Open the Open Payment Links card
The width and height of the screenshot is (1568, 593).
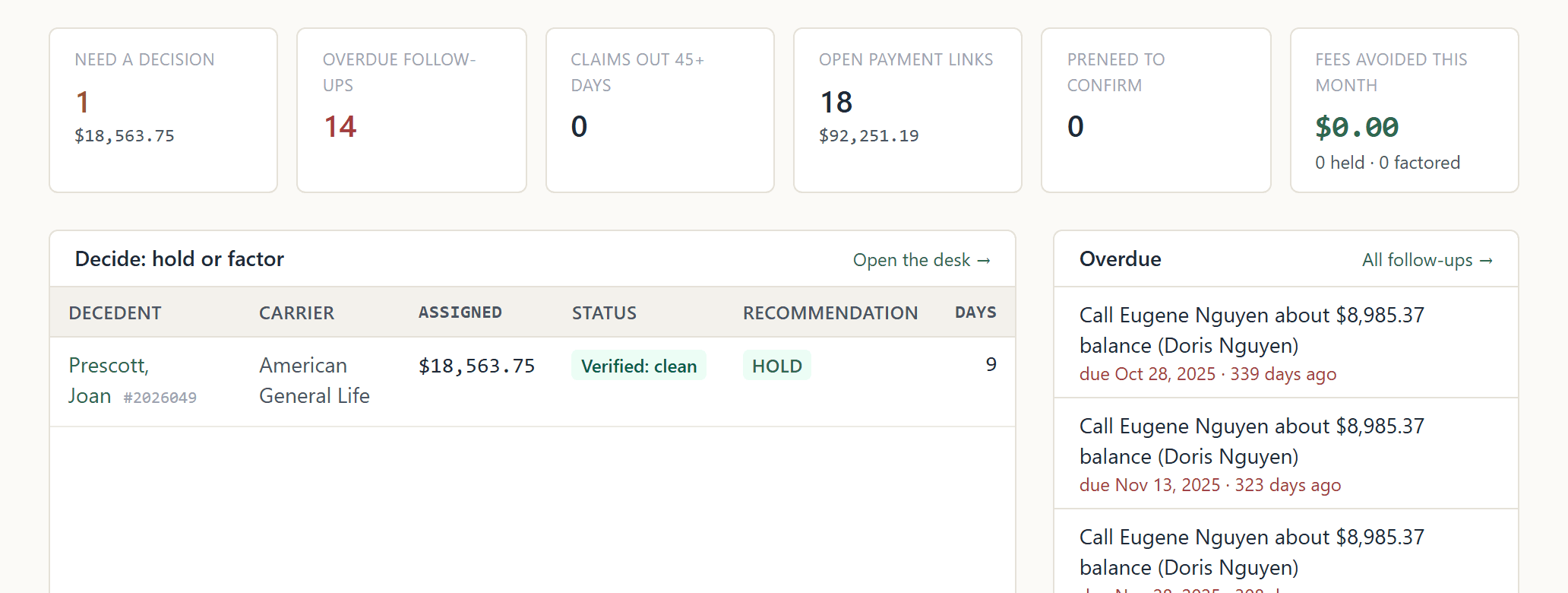(908, 110)
